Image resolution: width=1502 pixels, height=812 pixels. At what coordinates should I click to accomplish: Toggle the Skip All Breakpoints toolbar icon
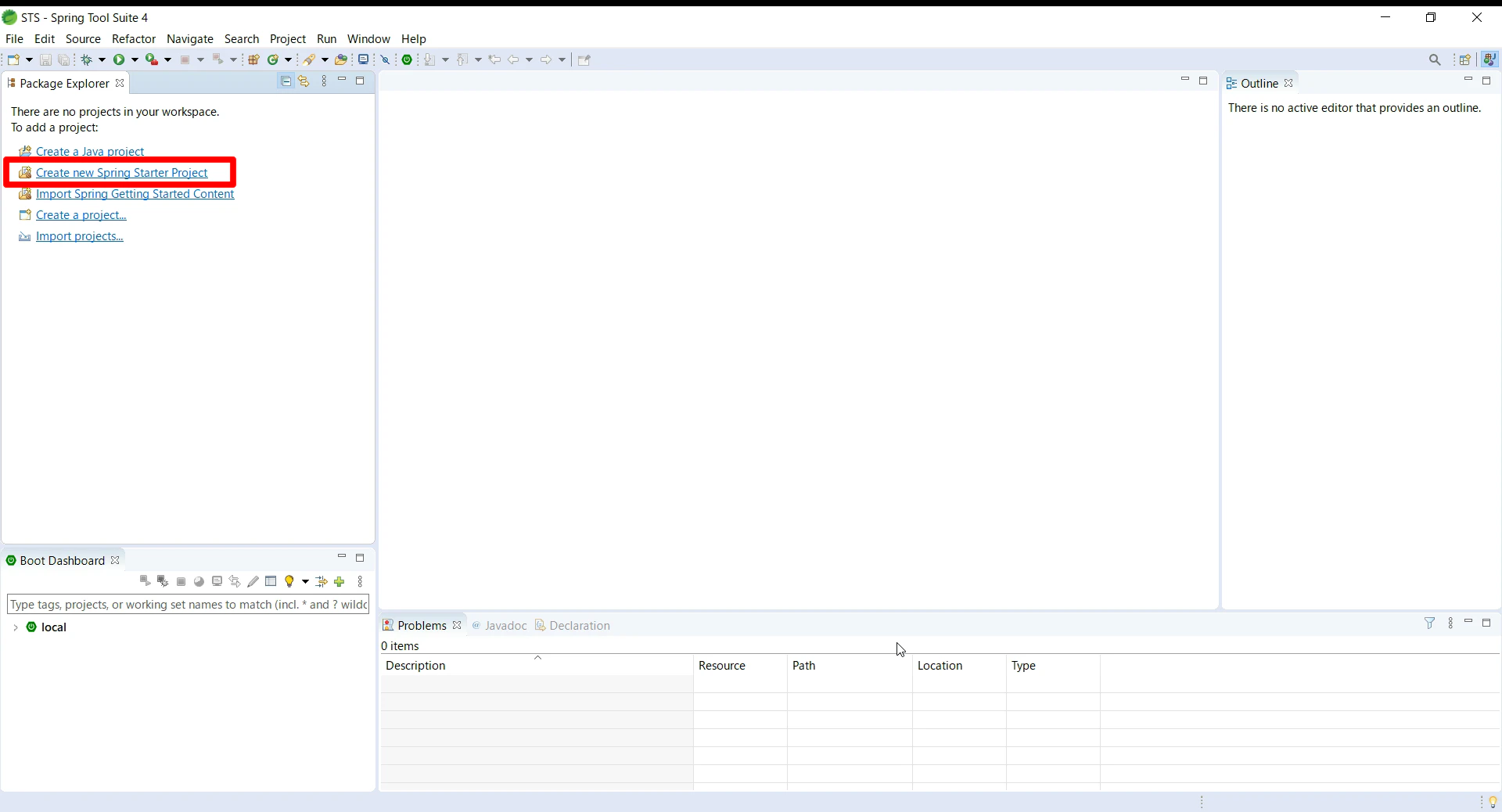tap(386, 59)
